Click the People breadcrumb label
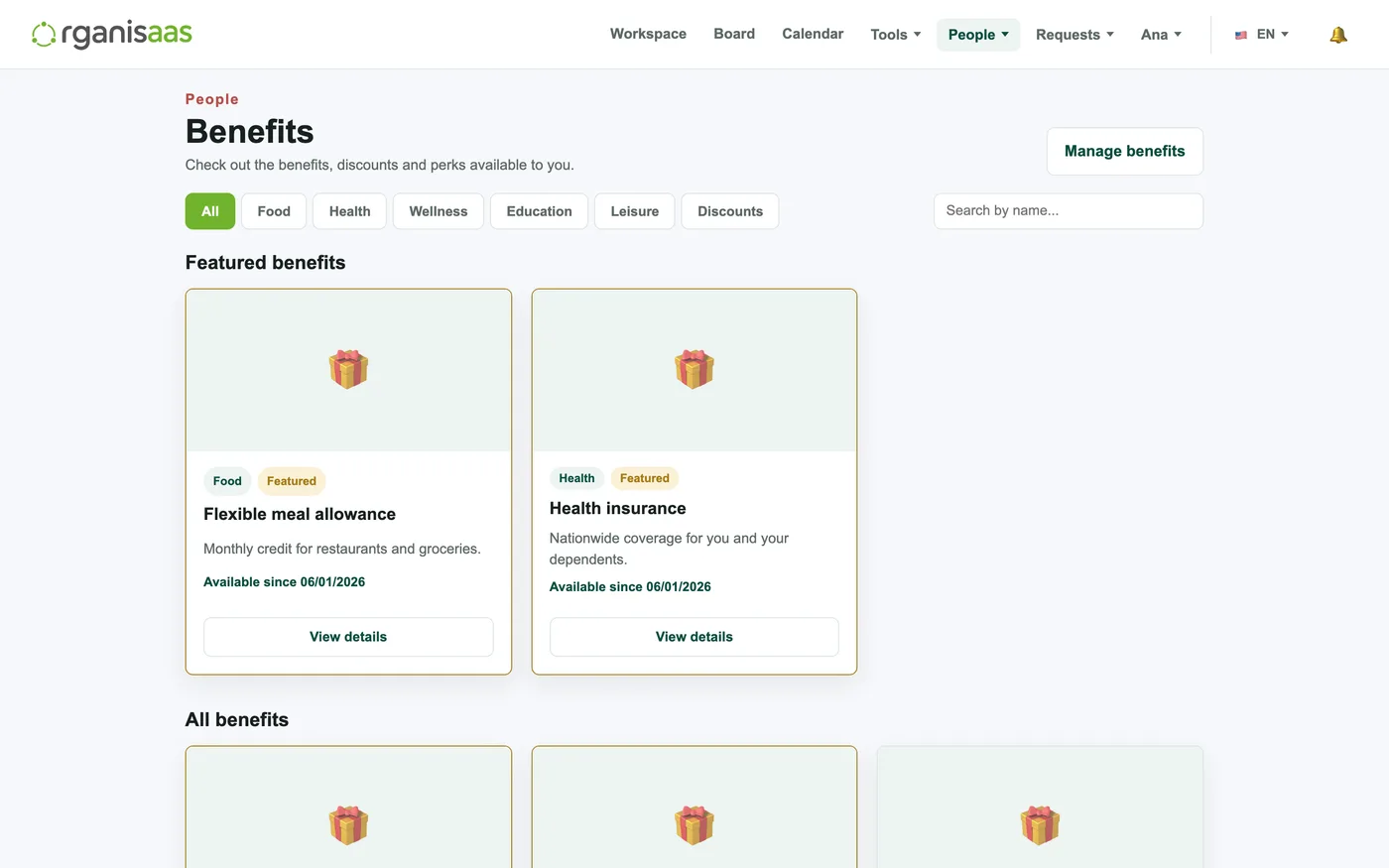1389x868 pixels. click(212, 99)
